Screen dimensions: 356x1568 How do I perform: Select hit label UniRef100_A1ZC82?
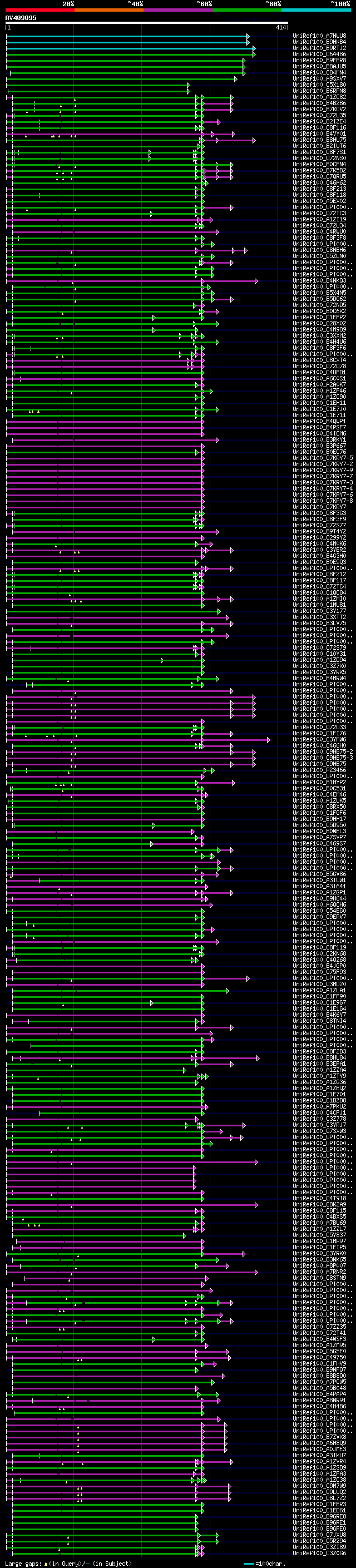319,97
